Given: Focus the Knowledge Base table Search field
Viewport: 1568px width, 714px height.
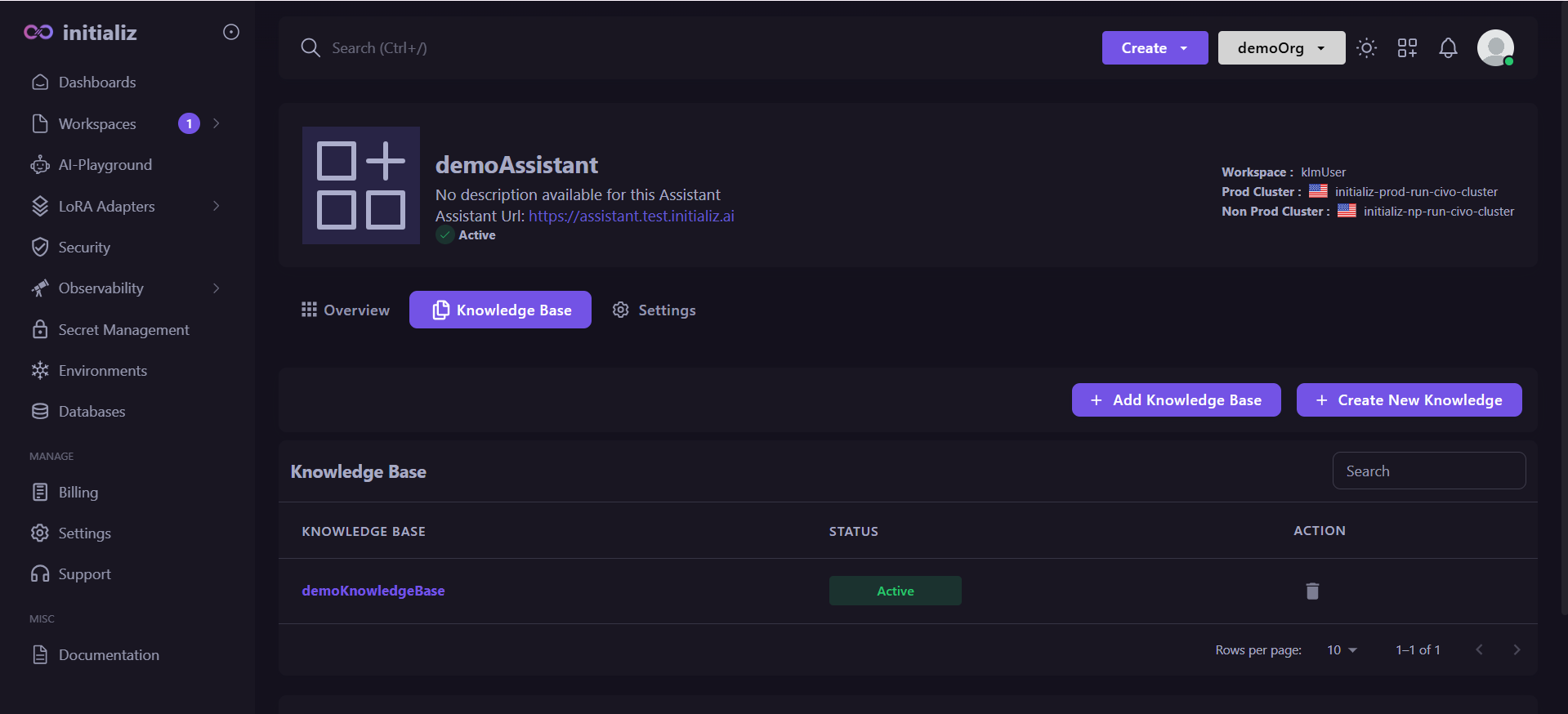Looking at the screenshot, I should pyautogui.click(x=1429, y=471).
